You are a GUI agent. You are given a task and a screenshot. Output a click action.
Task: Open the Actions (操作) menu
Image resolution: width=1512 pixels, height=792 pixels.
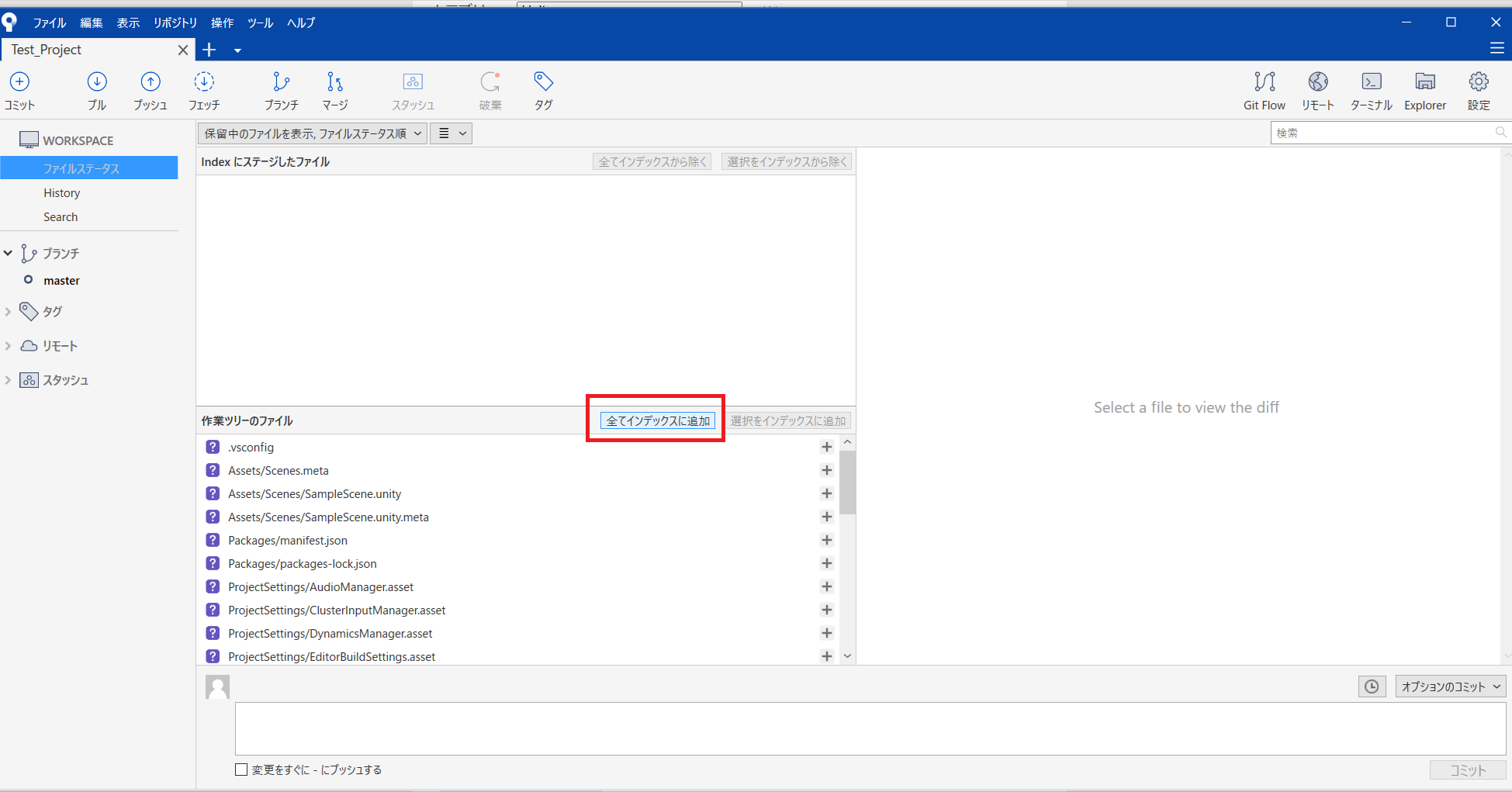click(222, 22)
